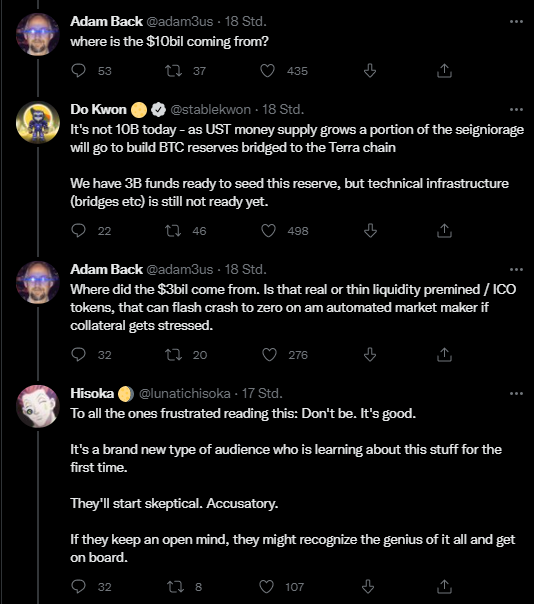
Task: Reply to Adam Back's $10bil tweet
Action: [79, 70]
